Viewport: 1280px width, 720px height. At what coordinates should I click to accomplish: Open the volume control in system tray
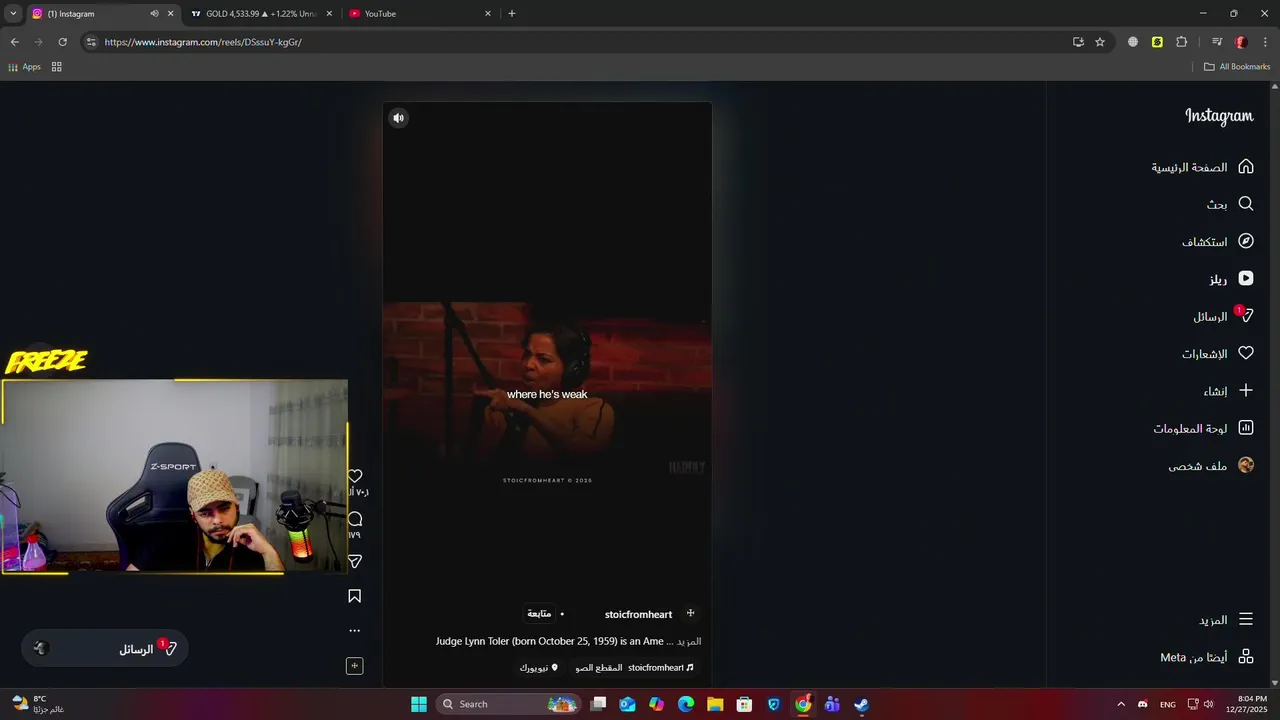1209,704
